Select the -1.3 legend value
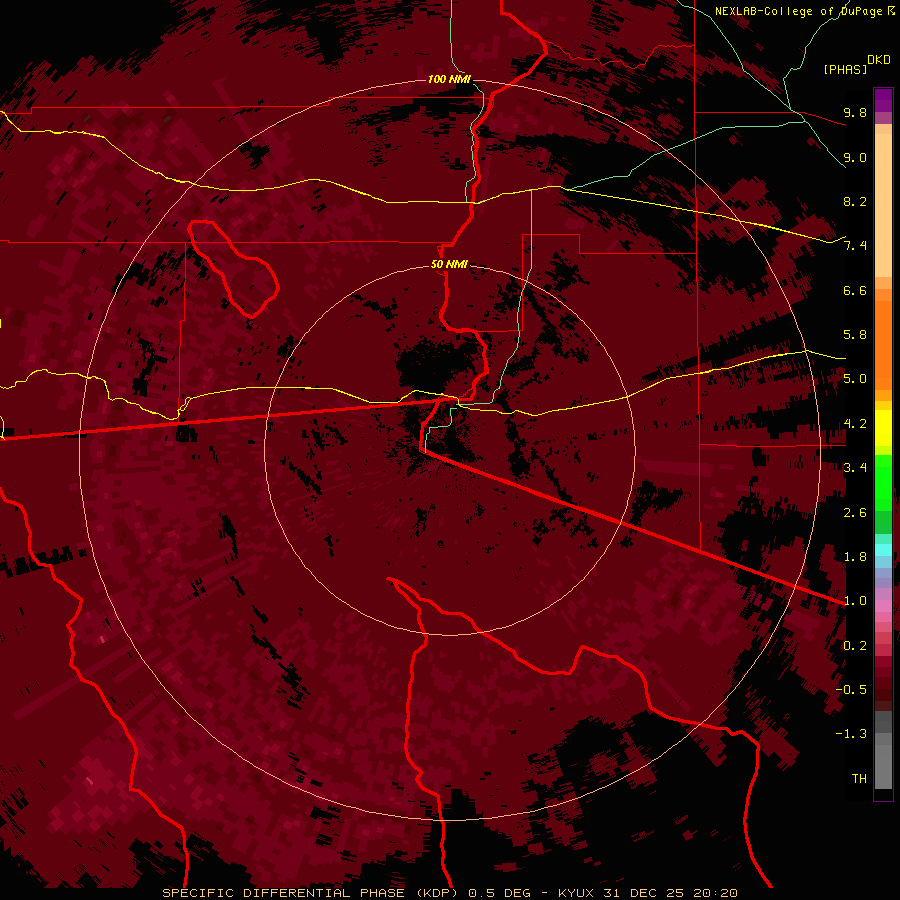 pos(851,734)
